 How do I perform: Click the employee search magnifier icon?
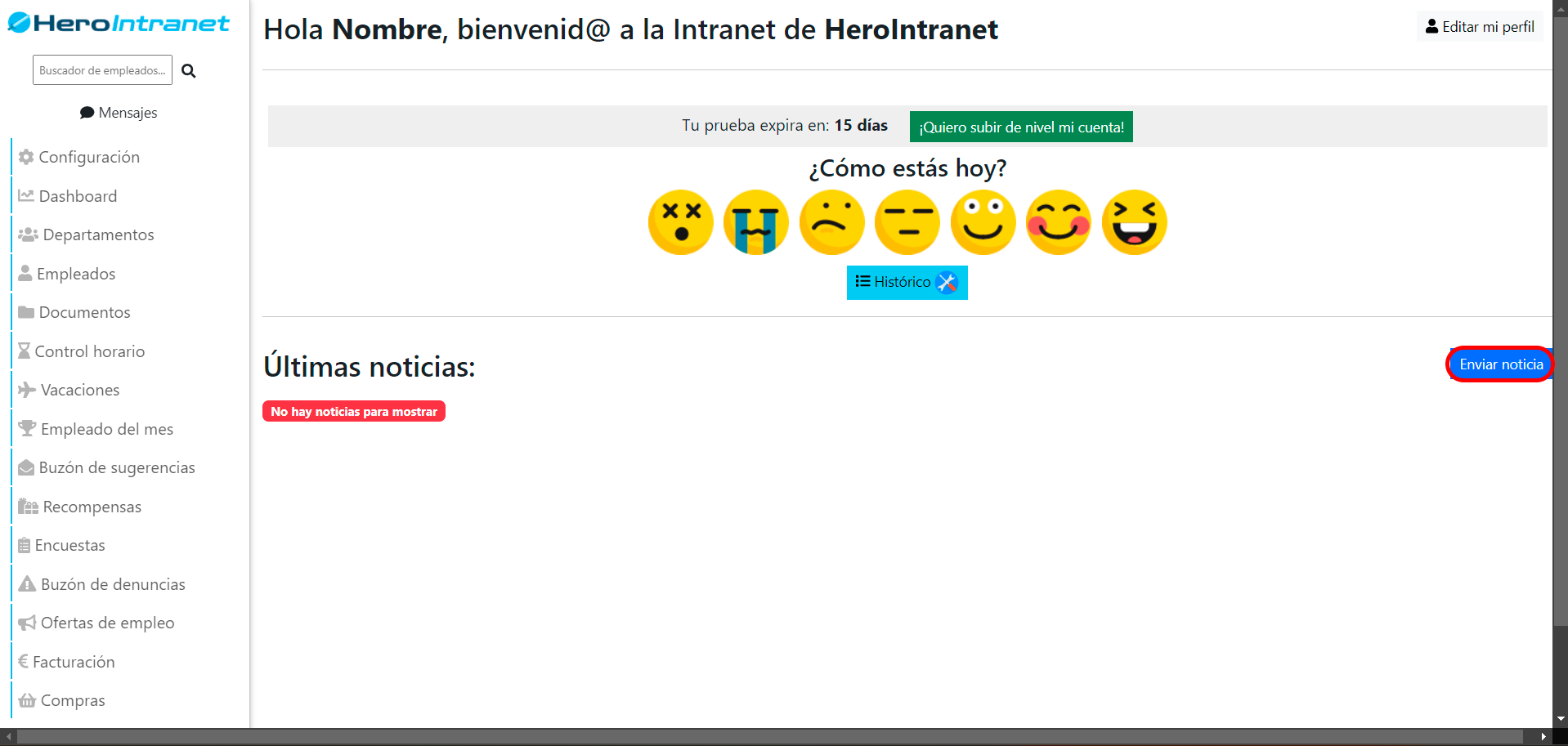coord(189,71)
